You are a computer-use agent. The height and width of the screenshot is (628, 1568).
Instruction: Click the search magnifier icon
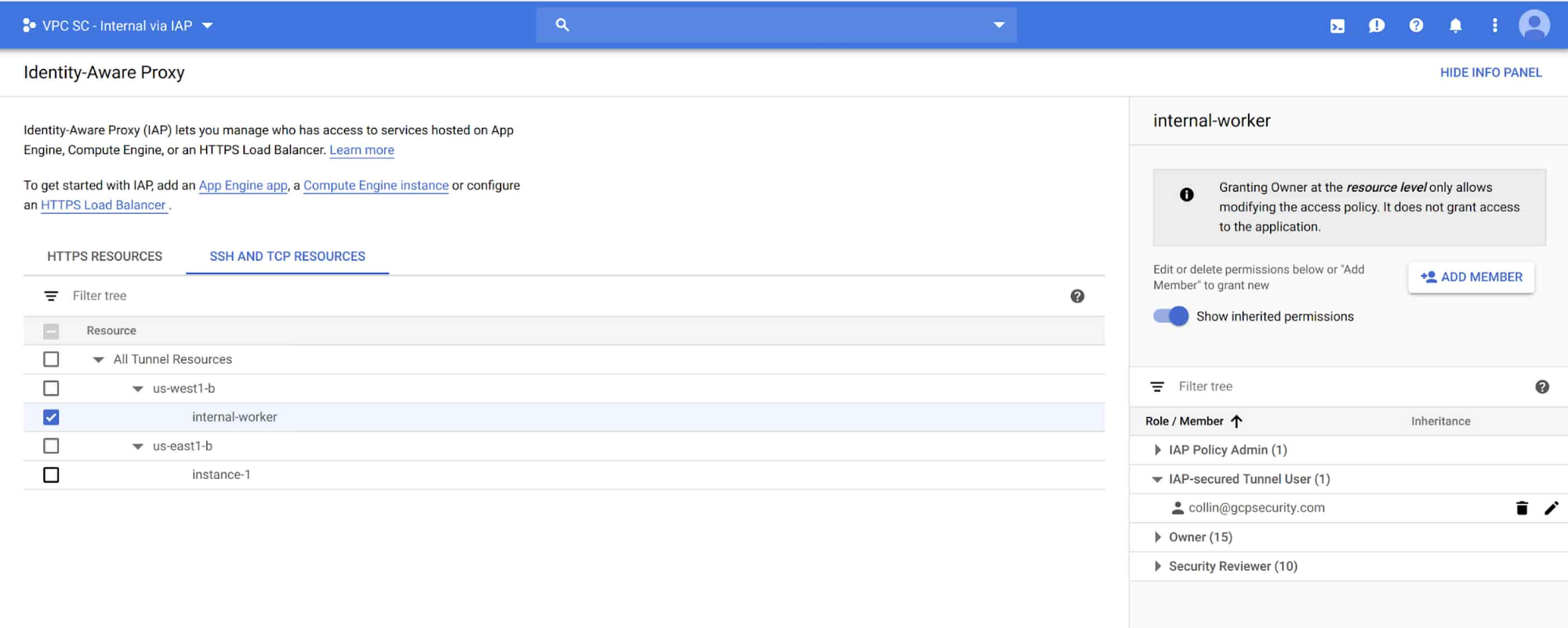click(562, 25)
